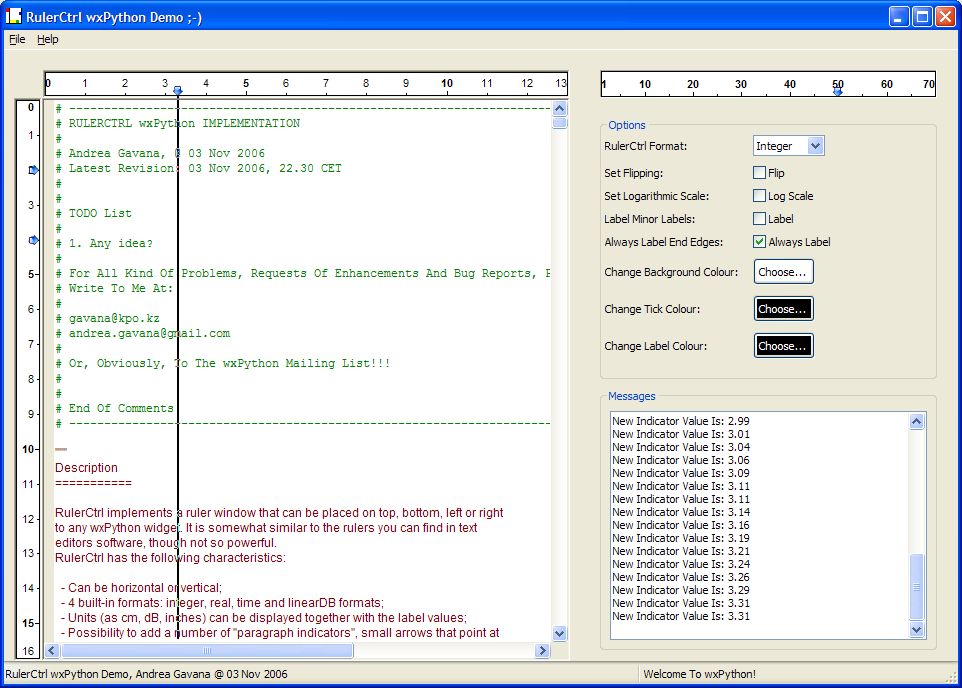
Task: Click the Messages list scroll-down arrow
Action: 917,629
